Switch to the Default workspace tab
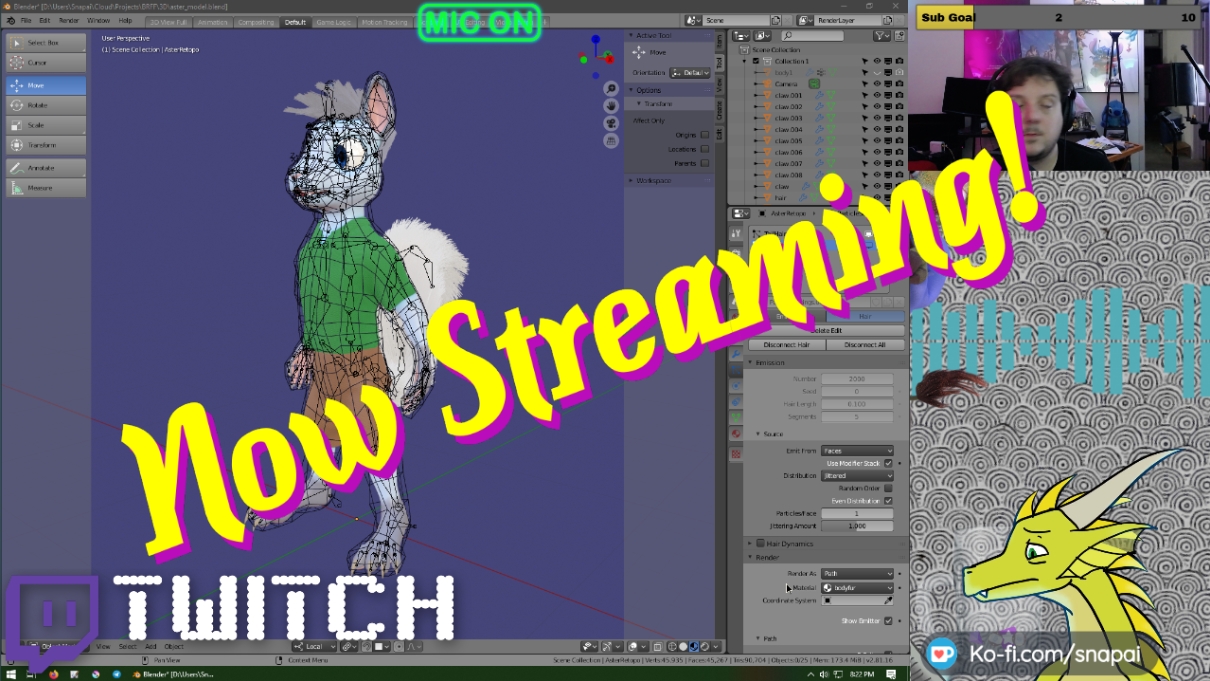The image size is (1210, 681). tap(295, 21)
